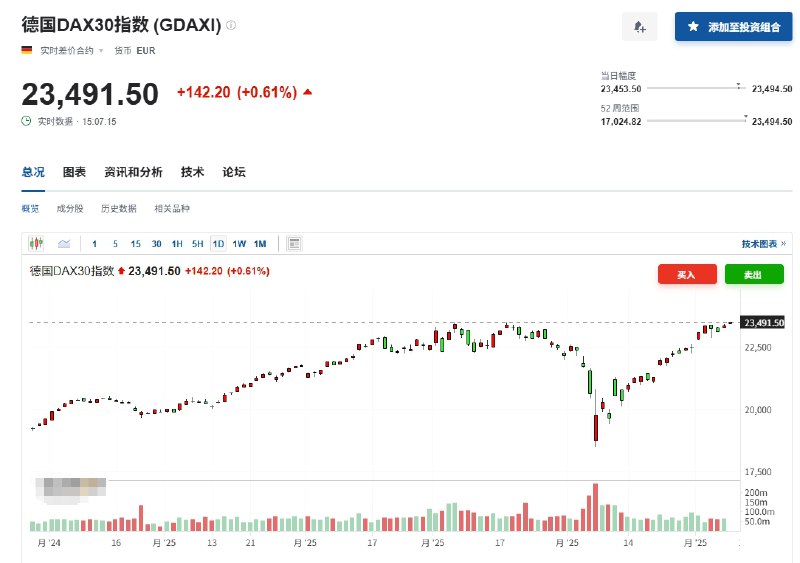Click the +142.20 (+0.61%) change text
Image resolution: width=800 pixels, height=563 pixels.
[237, 92]
